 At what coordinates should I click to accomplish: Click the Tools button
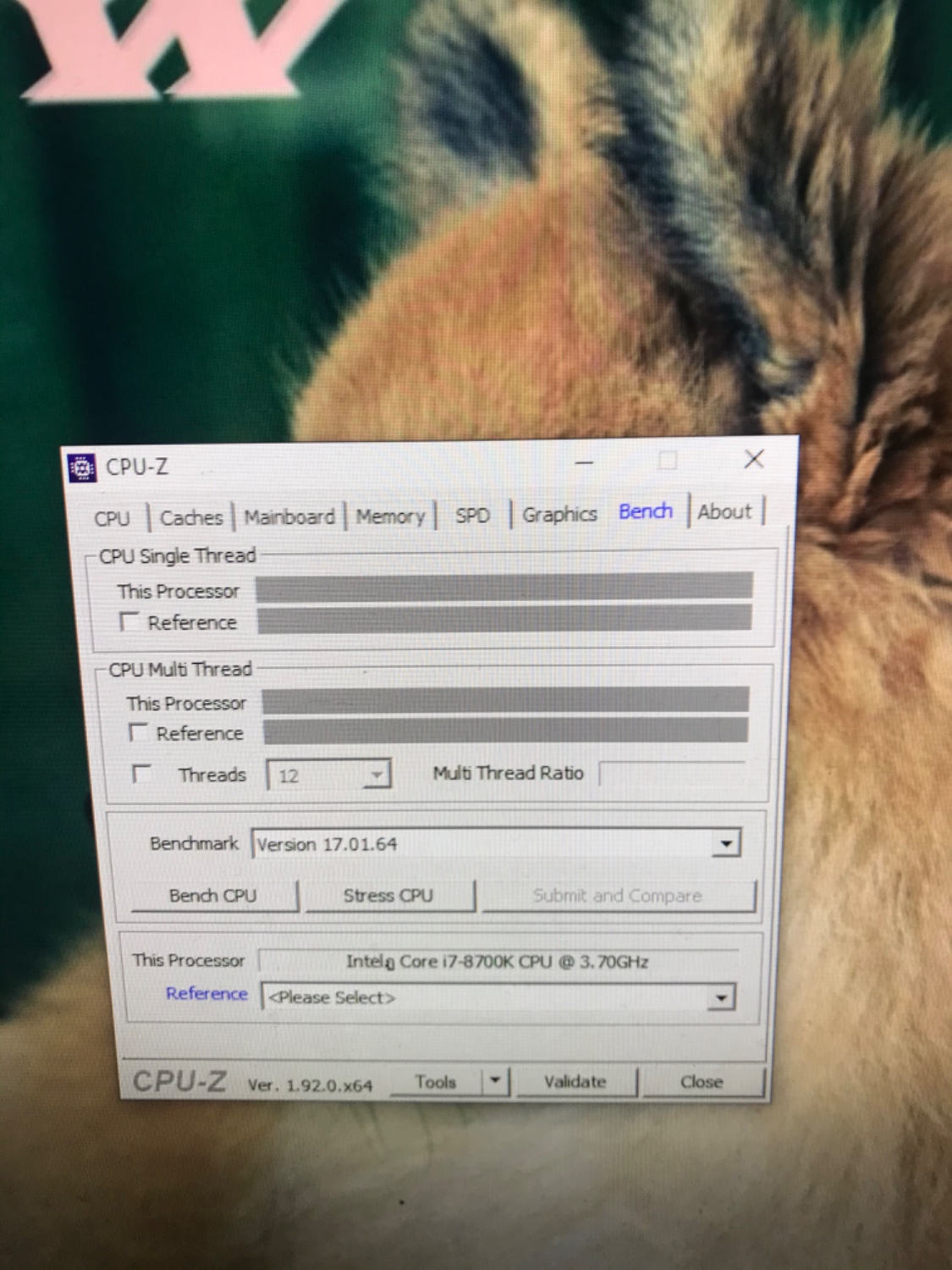[436, 1082]
